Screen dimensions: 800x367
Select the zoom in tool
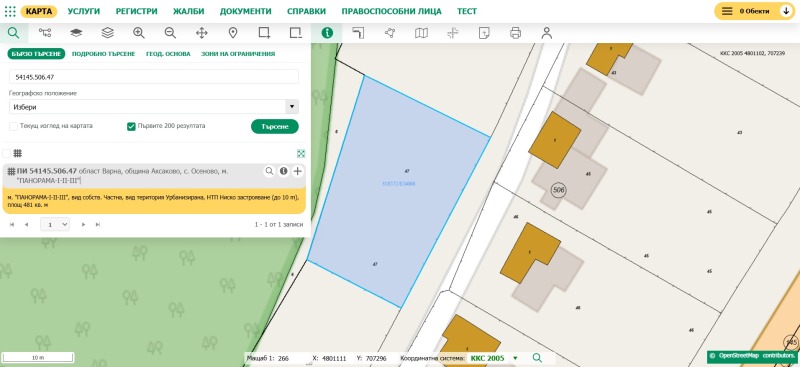[139, 33]
